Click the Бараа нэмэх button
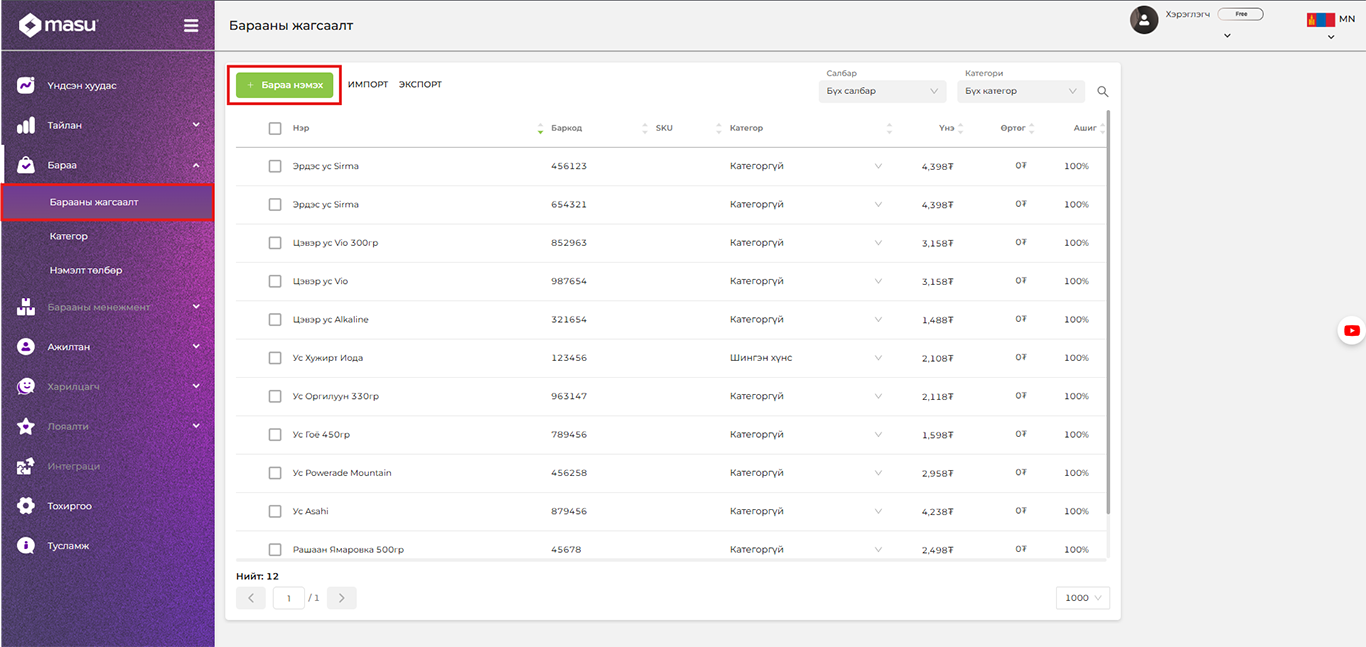Screen dimensions: 1366x647 [x=285, y=85]
